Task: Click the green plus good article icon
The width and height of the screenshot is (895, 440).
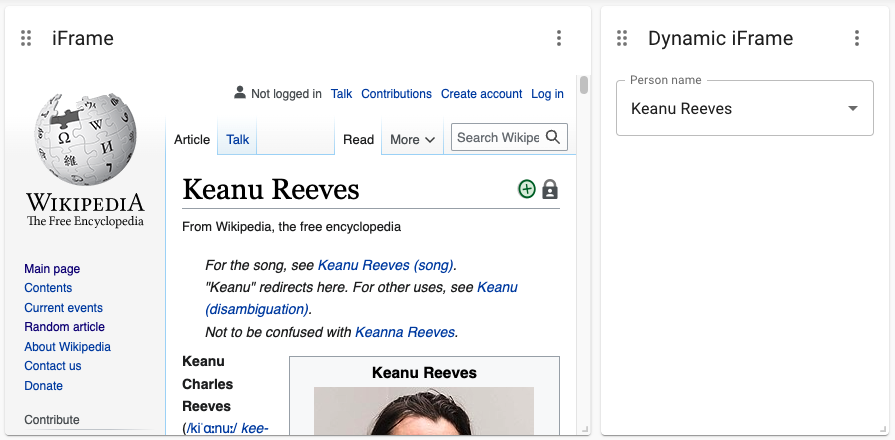Action: pyautogui.click(x=527, y=189)
